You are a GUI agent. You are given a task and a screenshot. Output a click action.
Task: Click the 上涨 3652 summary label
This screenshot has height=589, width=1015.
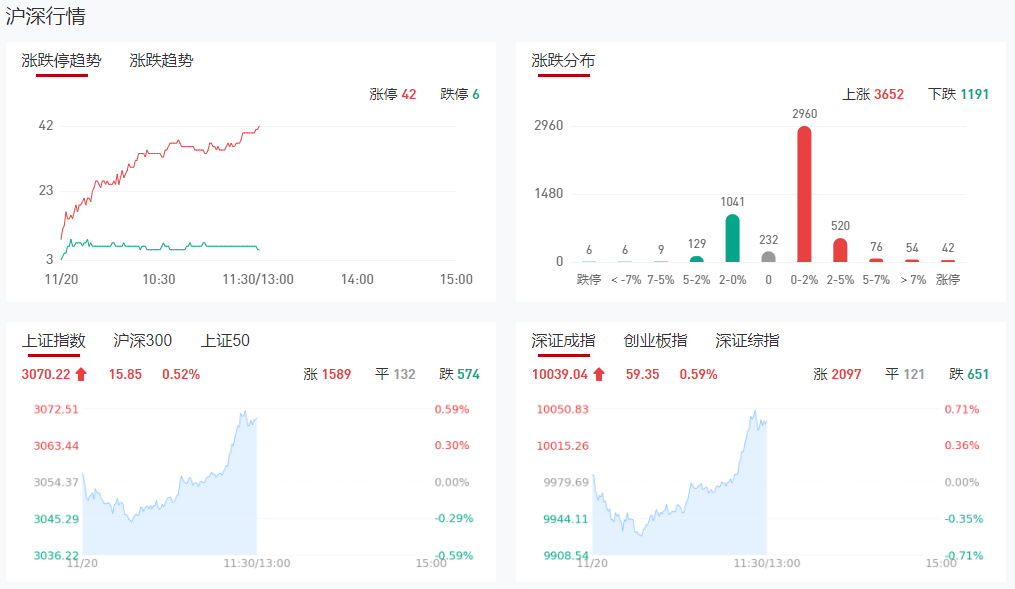click(x=873, y=94)
